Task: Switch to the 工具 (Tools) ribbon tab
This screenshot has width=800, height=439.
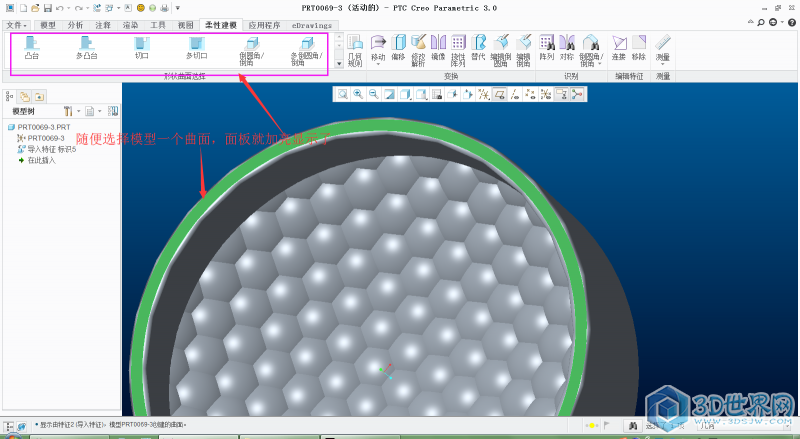Action: pyautogui.click(x=158, y=25)
